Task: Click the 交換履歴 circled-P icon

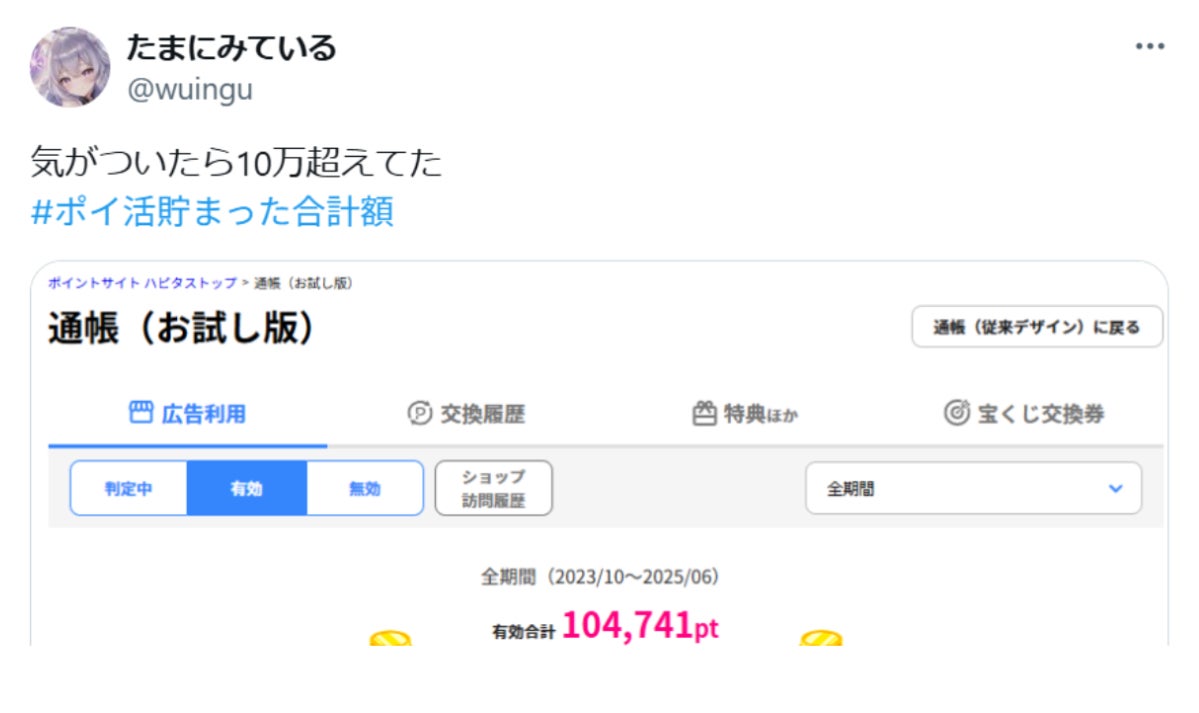Action: coord(419,413)
